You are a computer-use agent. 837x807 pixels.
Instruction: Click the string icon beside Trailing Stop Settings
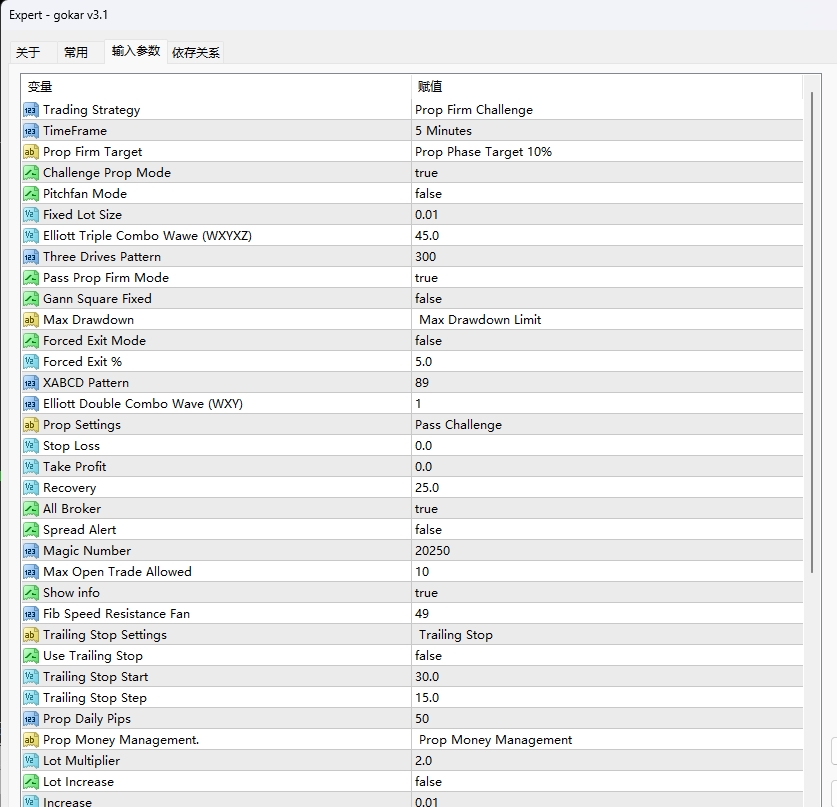click(30, 635)
